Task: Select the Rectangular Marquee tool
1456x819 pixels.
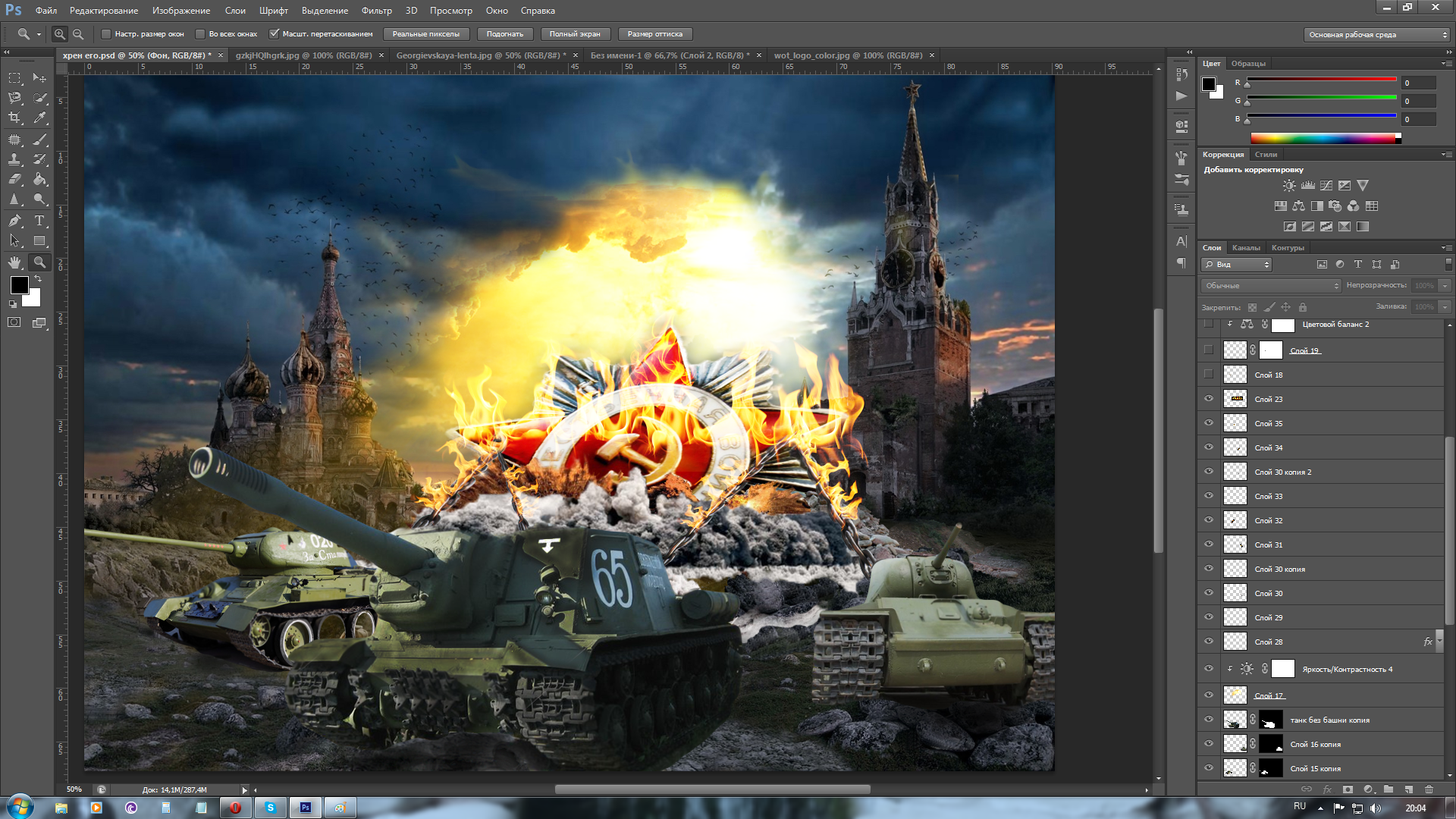Action: coord(14,78)
